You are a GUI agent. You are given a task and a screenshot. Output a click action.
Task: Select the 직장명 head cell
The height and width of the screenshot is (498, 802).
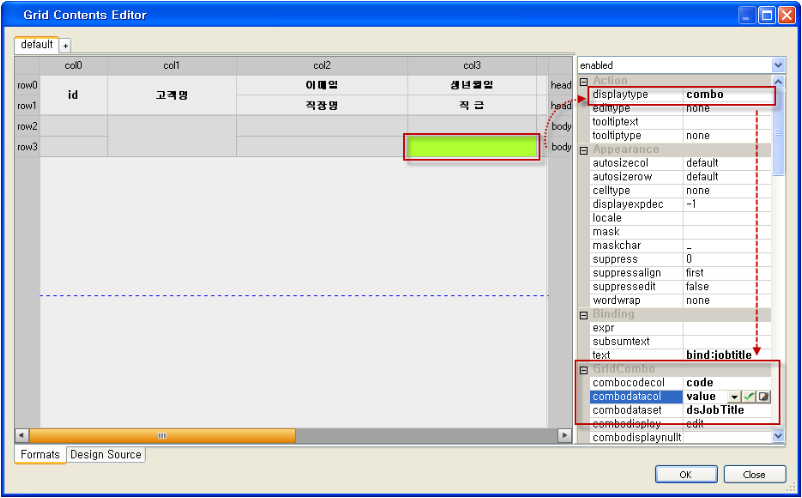(x=322, y=105)
